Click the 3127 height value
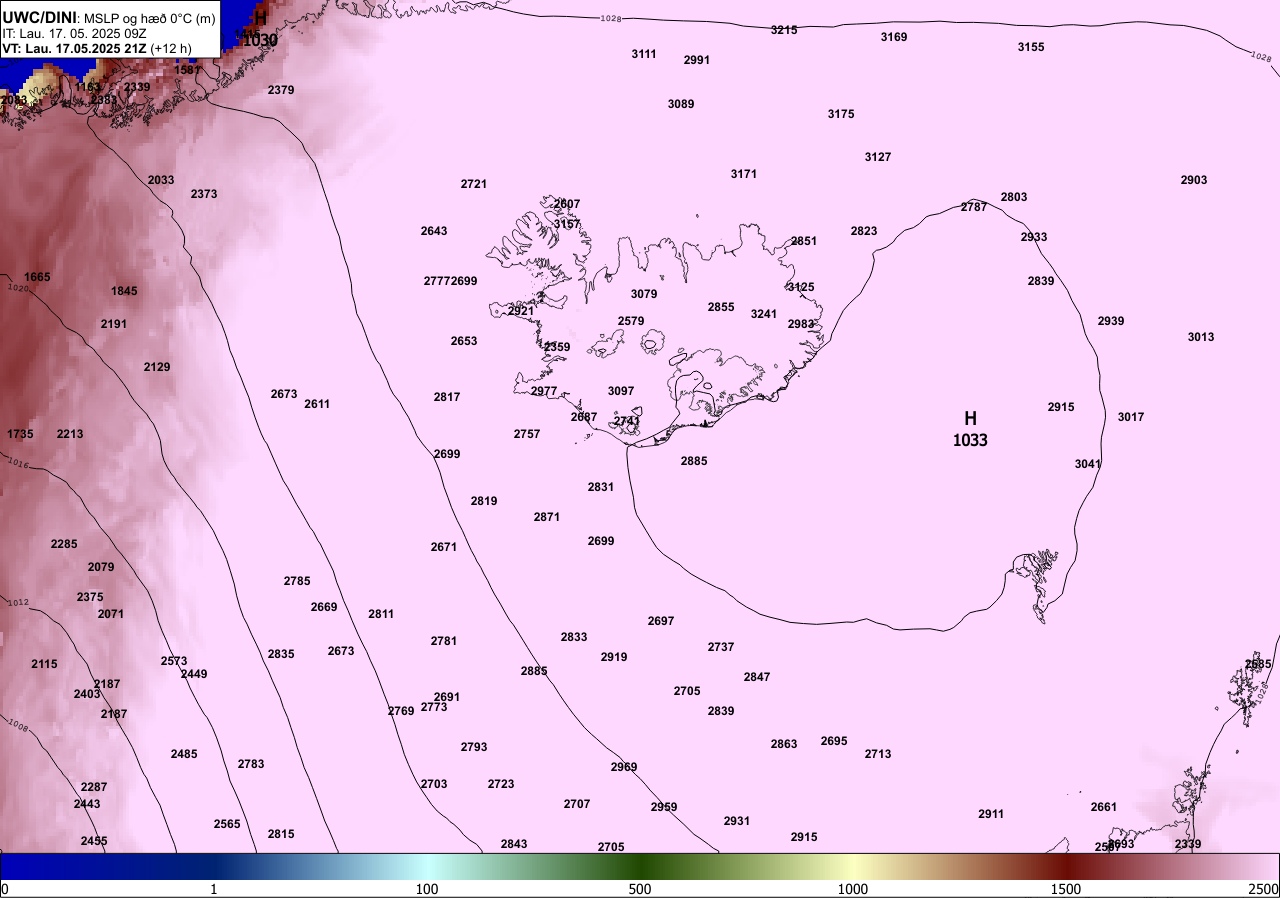 [x=878, y=157]
